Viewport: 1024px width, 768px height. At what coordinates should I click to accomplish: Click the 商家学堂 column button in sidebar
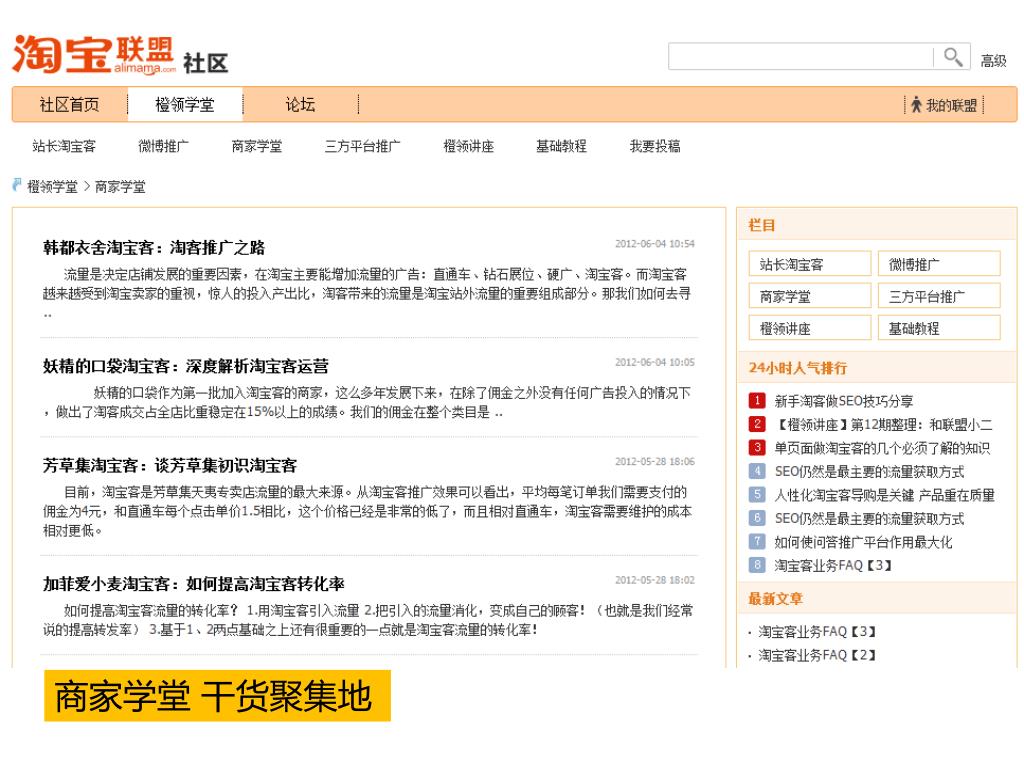pos(810,296)
